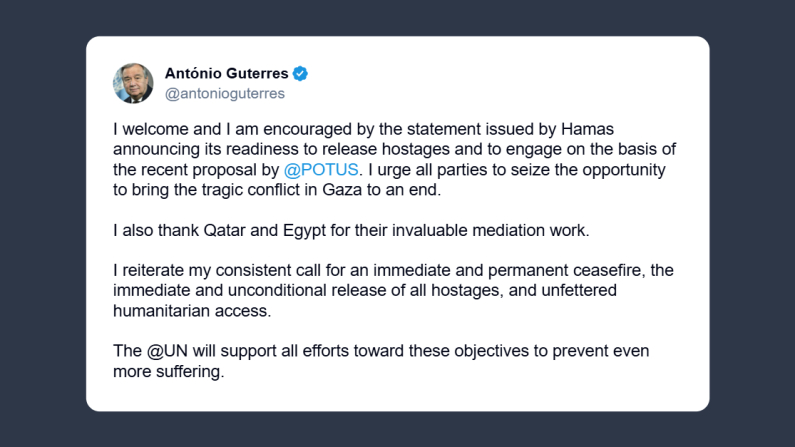
Task: Click the word Qatar in the tweet
Action: click(205, 230)
